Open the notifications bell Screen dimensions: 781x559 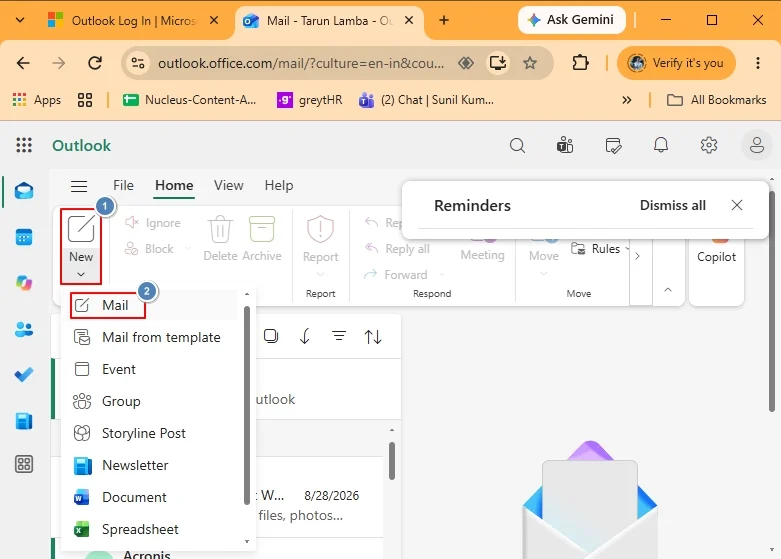661,145
